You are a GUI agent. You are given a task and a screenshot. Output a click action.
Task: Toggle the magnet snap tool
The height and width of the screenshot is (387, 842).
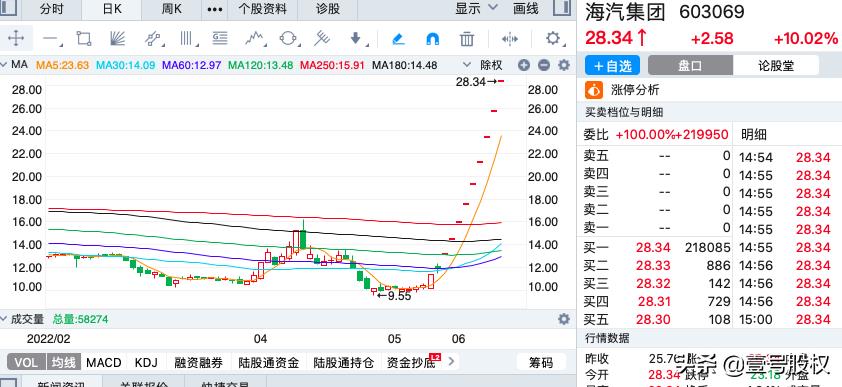[433, 39]
